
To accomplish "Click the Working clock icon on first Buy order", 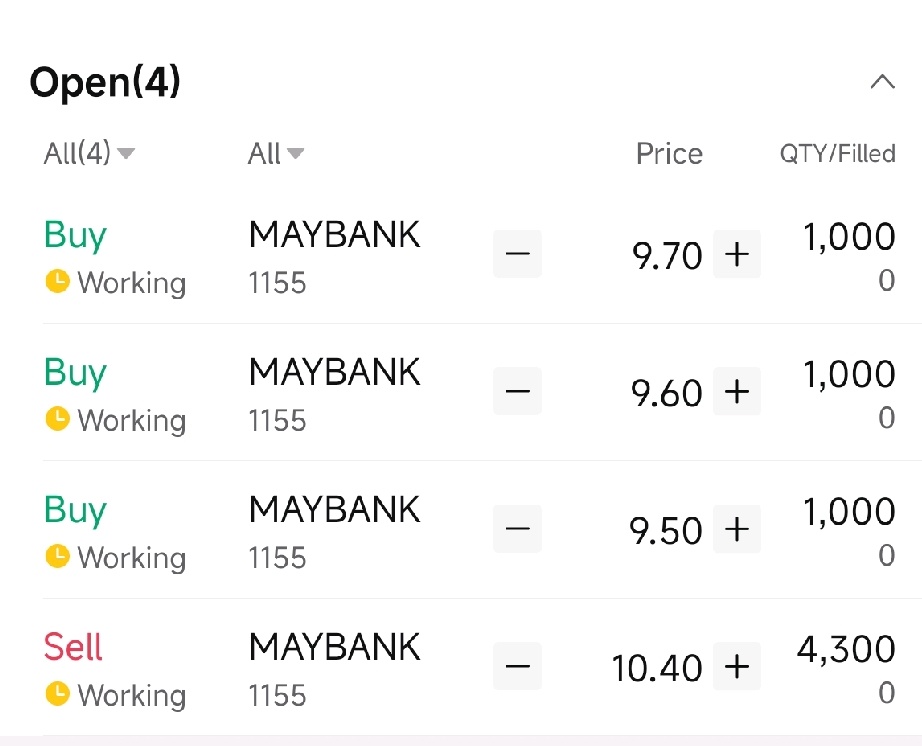I will [57, 283].
